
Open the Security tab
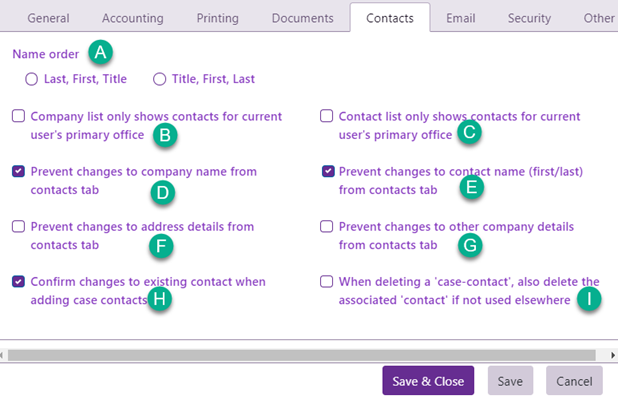click(x=529, y=18)
